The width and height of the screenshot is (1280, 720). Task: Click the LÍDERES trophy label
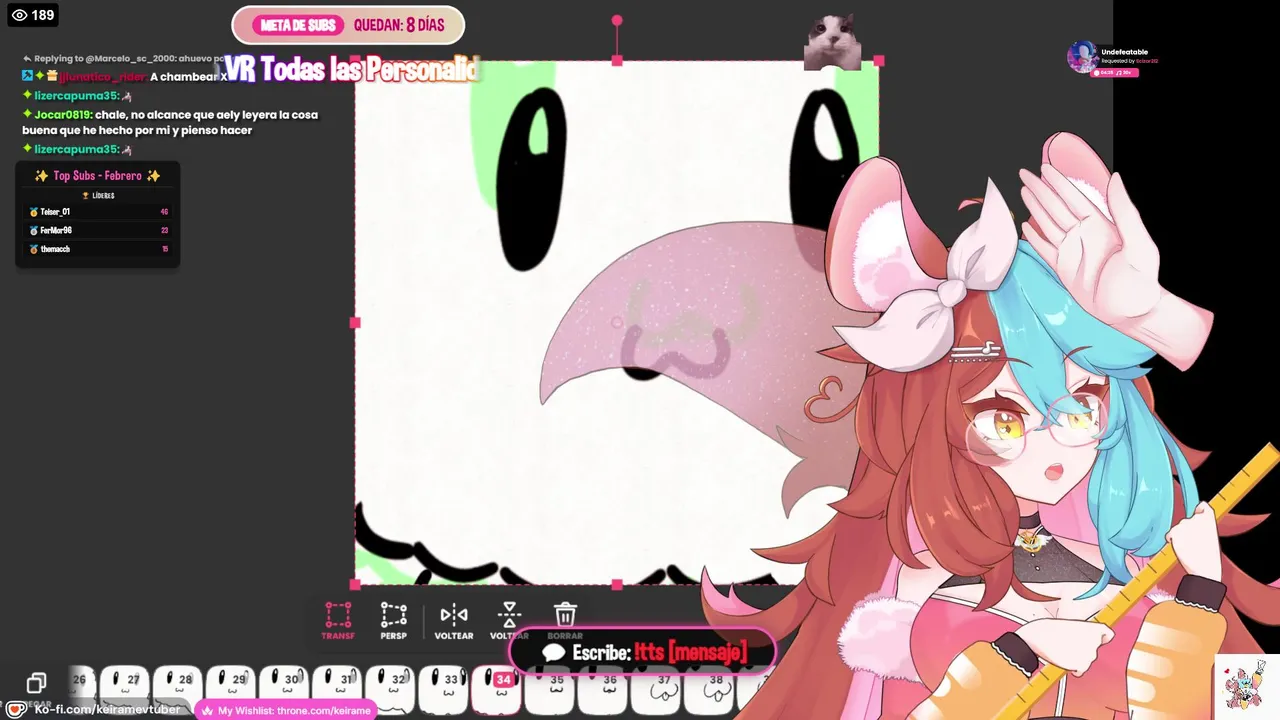click(x=98, y=196)
